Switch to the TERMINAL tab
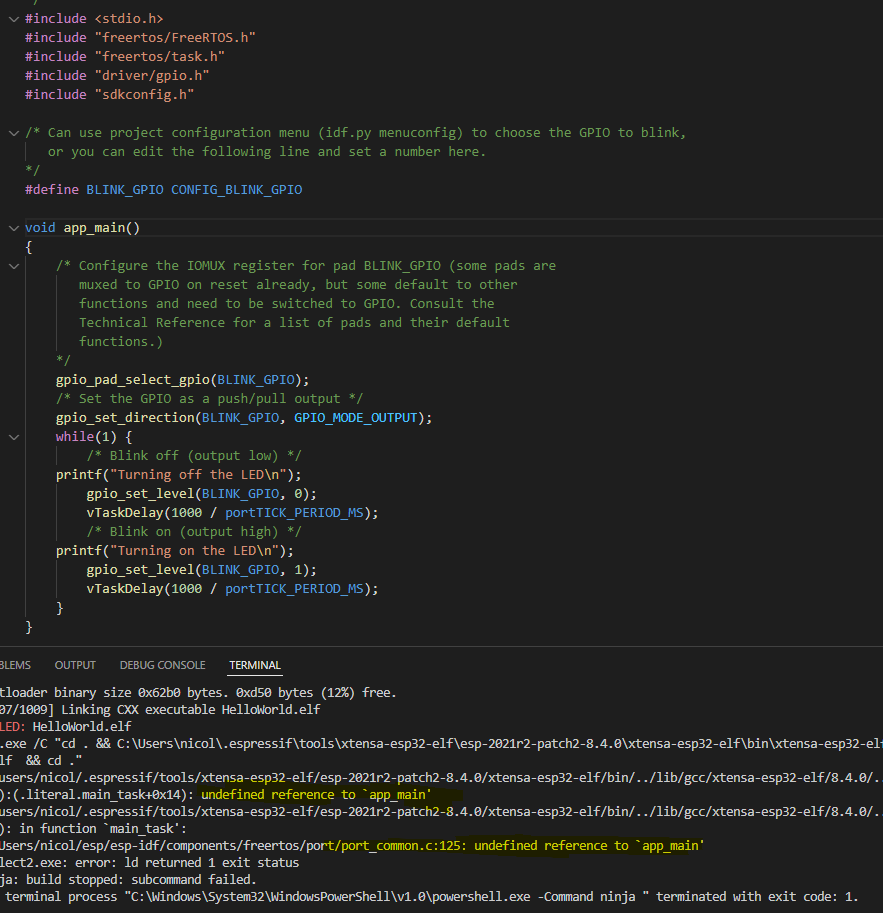This screenshot has height=913, width=883. click(x=255, y=665)
